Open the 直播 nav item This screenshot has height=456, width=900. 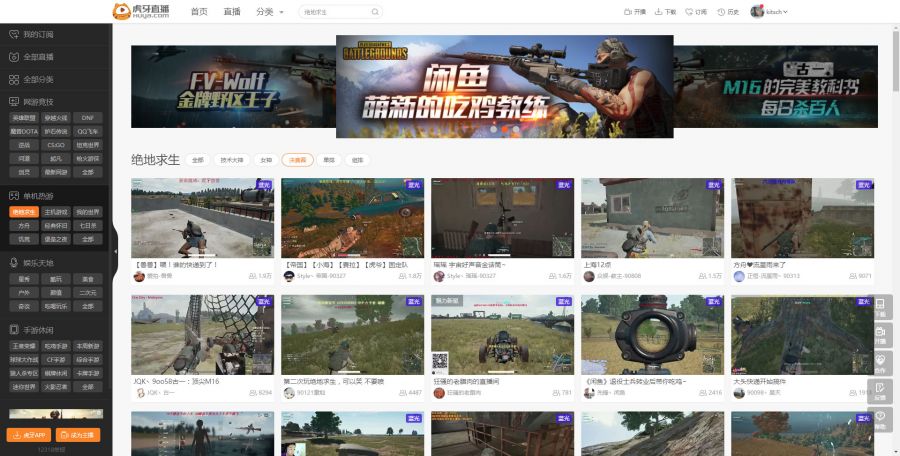point(232,12)
